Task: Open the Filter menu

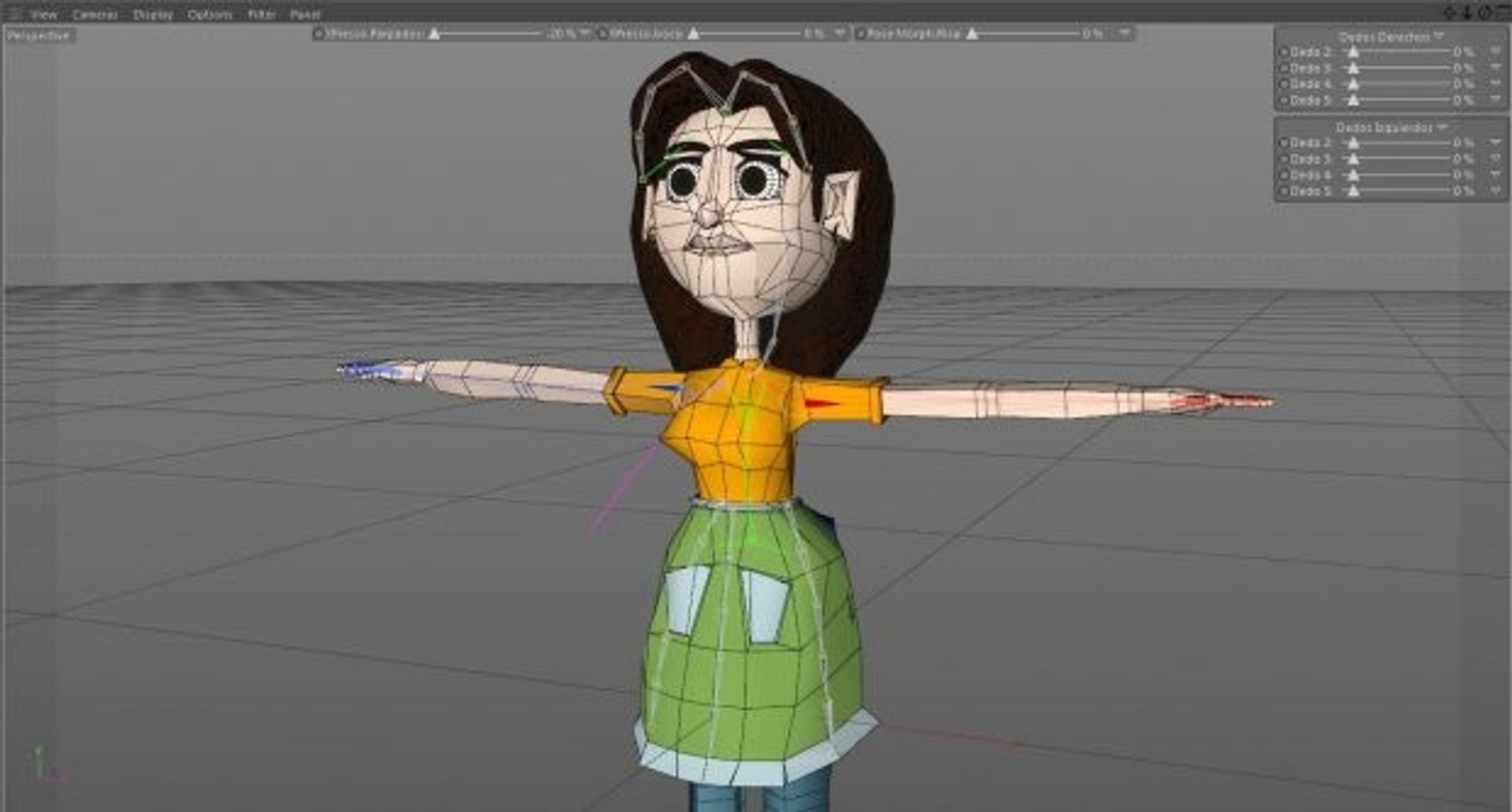Action: point(261,14)
